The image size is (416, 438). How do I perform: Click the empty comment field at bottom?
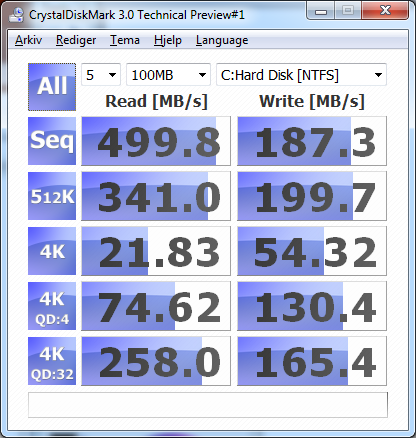click(x=208, y=405)
